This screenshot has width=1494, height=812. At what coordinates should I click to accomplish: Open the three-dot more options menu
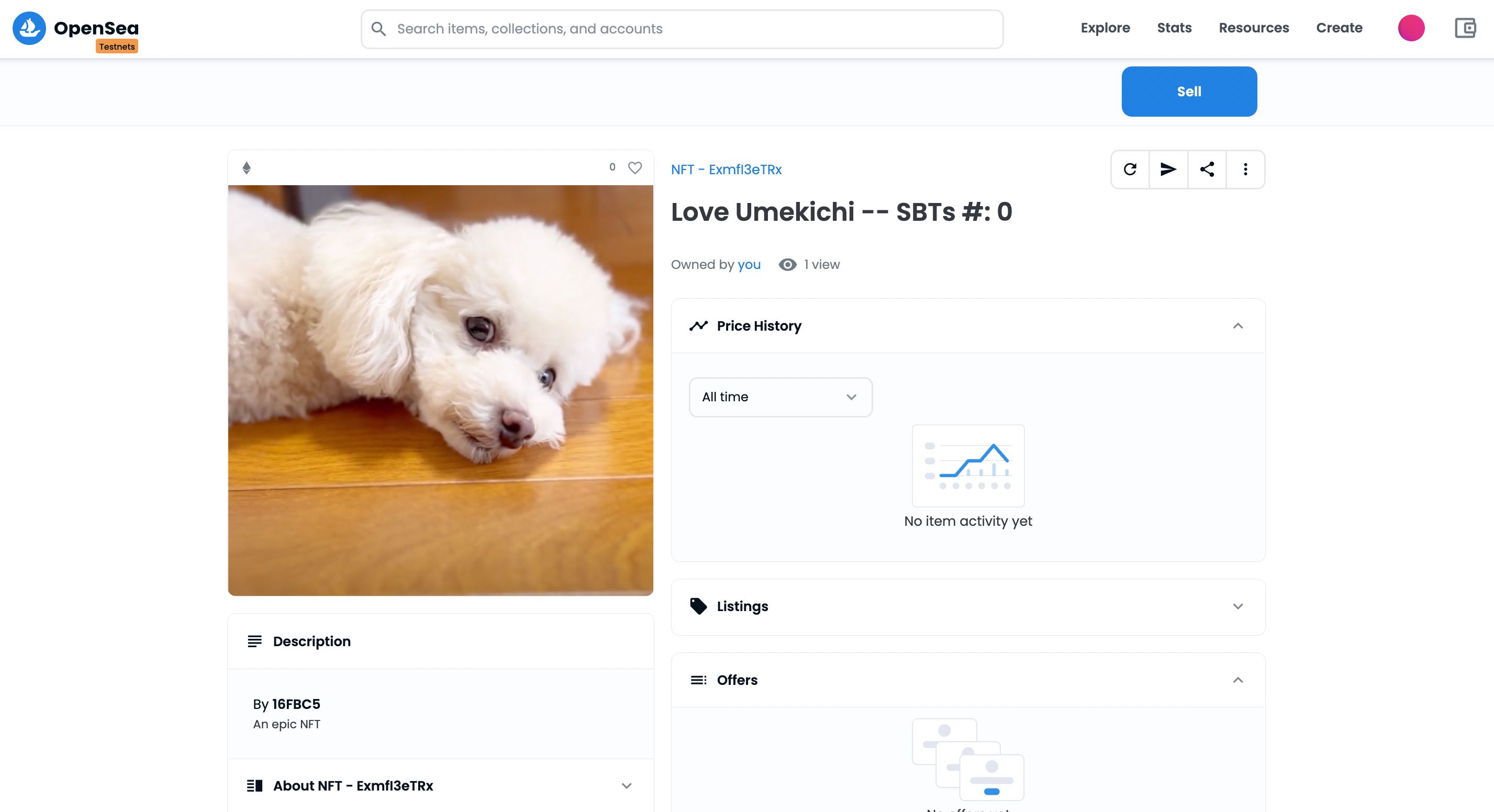(1245, 169)
